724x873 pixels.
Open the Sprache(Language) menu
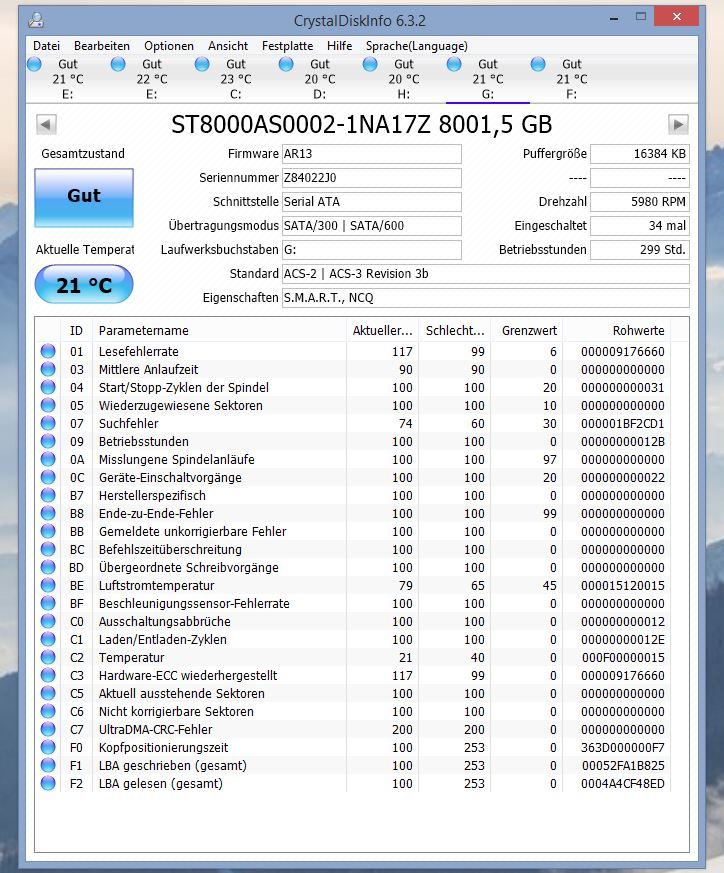pyautogui.click(x=417, y=46)
